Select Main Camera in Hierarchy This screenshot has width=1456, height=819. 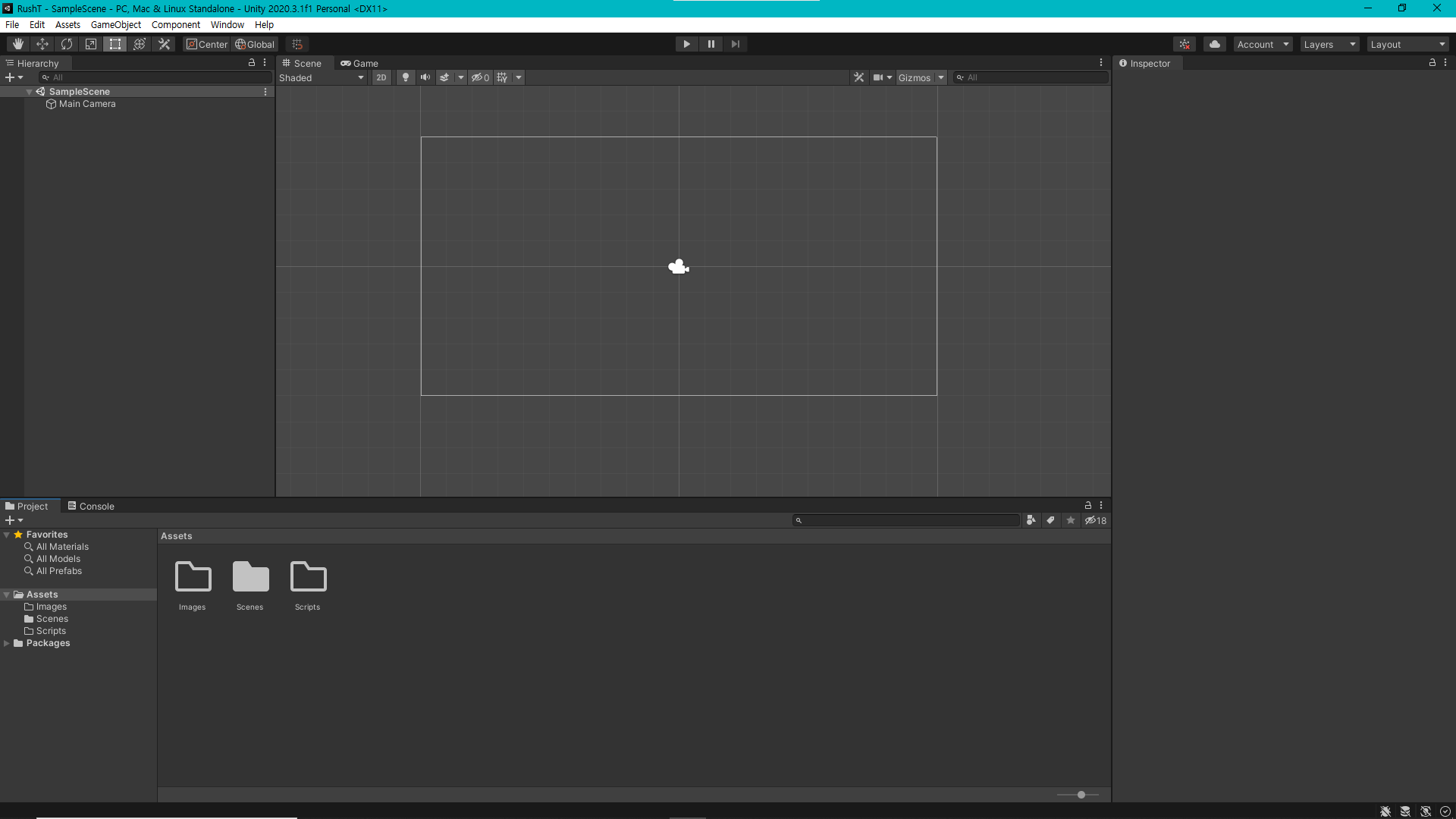(x=87, y=104)
